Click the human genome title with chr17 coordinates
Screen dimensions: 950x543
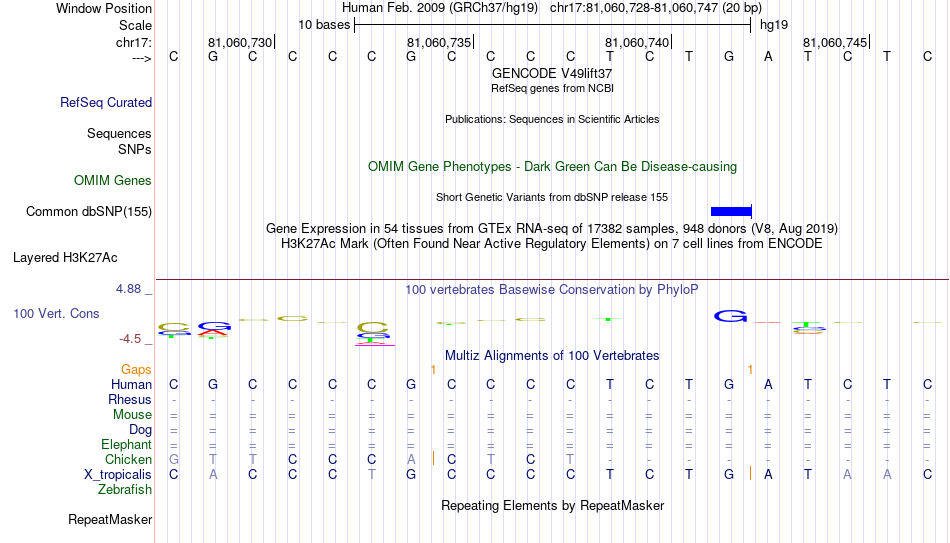552,8
